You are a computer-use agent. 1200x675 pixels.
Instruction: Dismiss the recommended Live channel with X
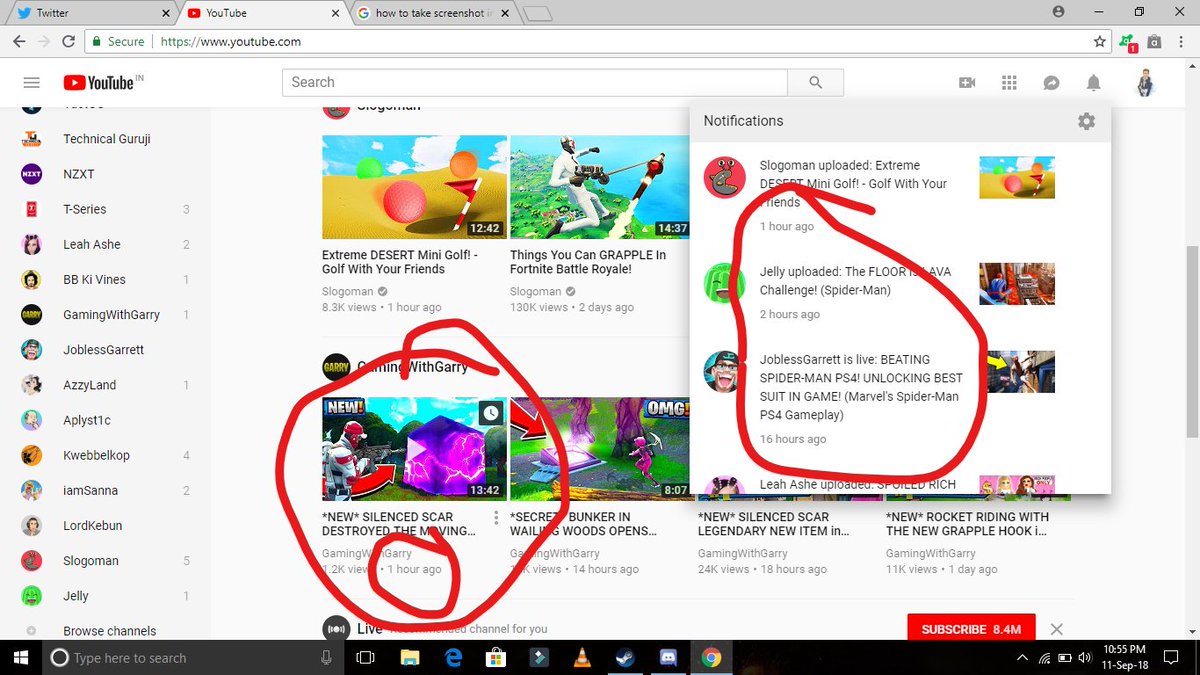click(x=1056, y=629)
